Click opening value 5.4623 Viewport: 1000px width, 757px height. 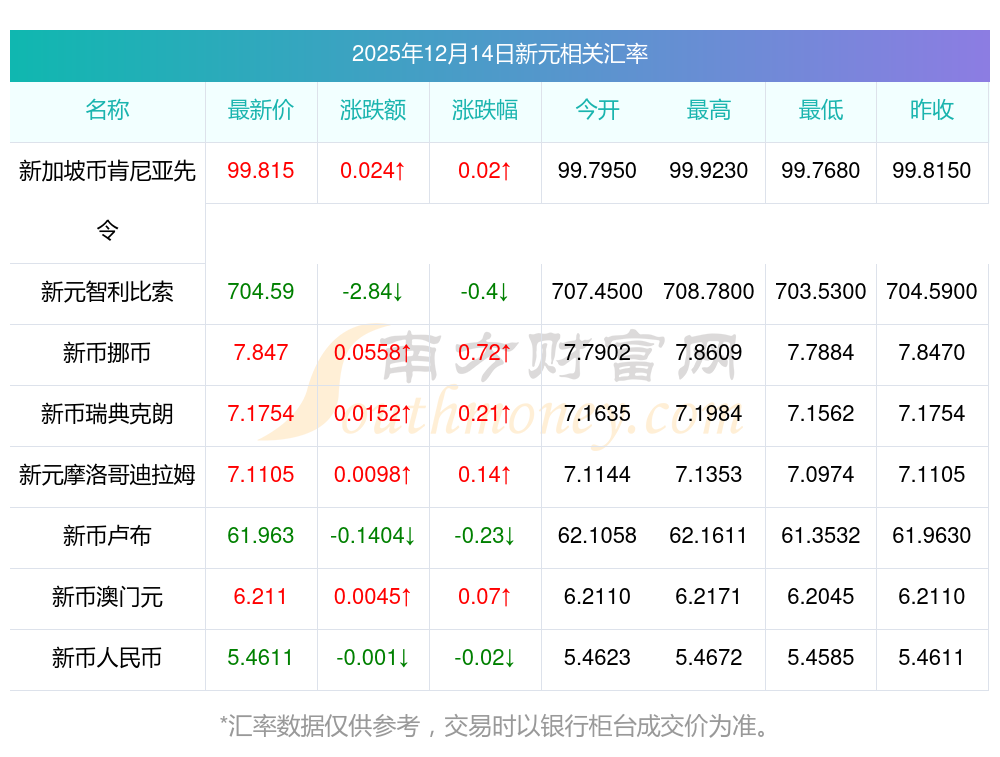pos(597,658)
